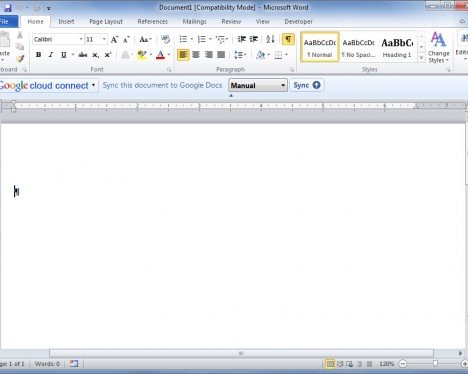Select Justify alignment

click(221, 55)
